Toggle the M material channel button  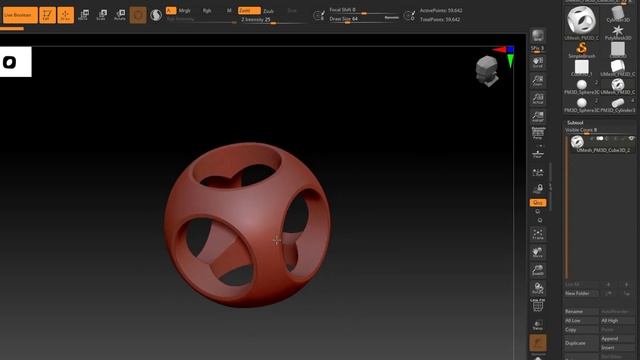pyautogui.click(x=229, y=11)
